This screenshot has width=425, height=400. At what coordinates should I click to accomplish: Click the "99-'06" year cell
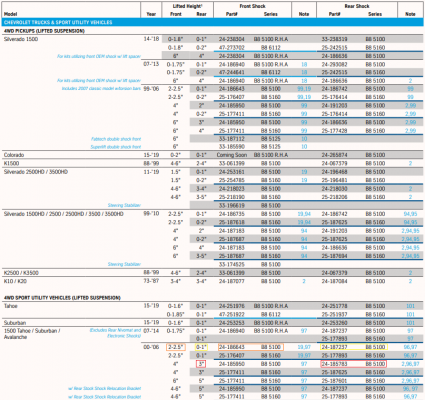tap(151, 89)
